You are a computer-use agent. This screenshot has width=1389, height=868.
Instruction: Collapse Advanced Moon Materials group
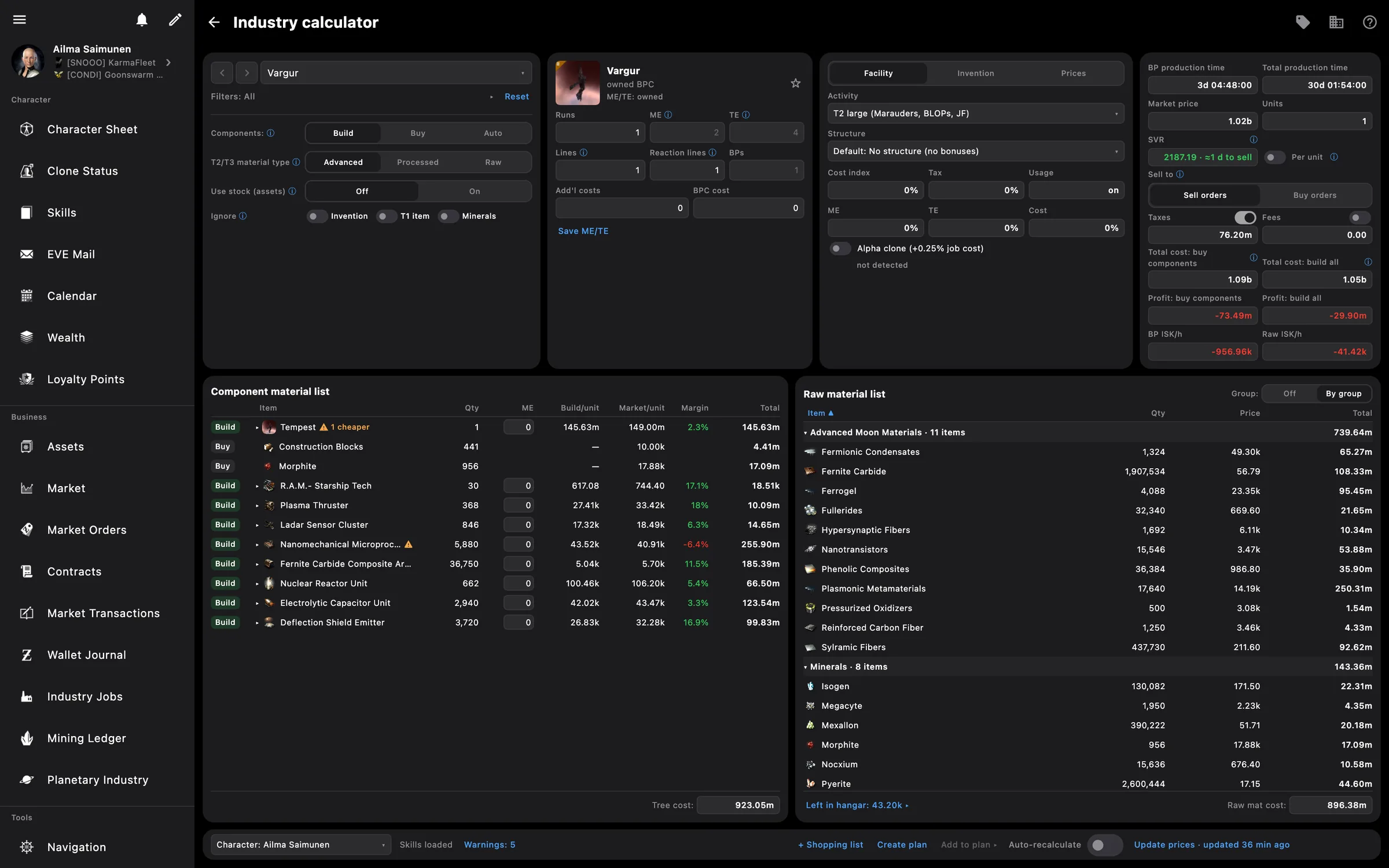pos(806,433)
